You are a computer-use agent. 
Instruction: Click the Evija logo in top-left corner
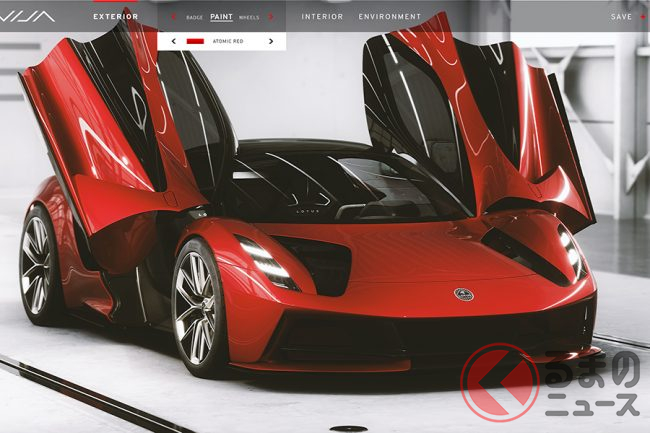[x=27, y=16]
